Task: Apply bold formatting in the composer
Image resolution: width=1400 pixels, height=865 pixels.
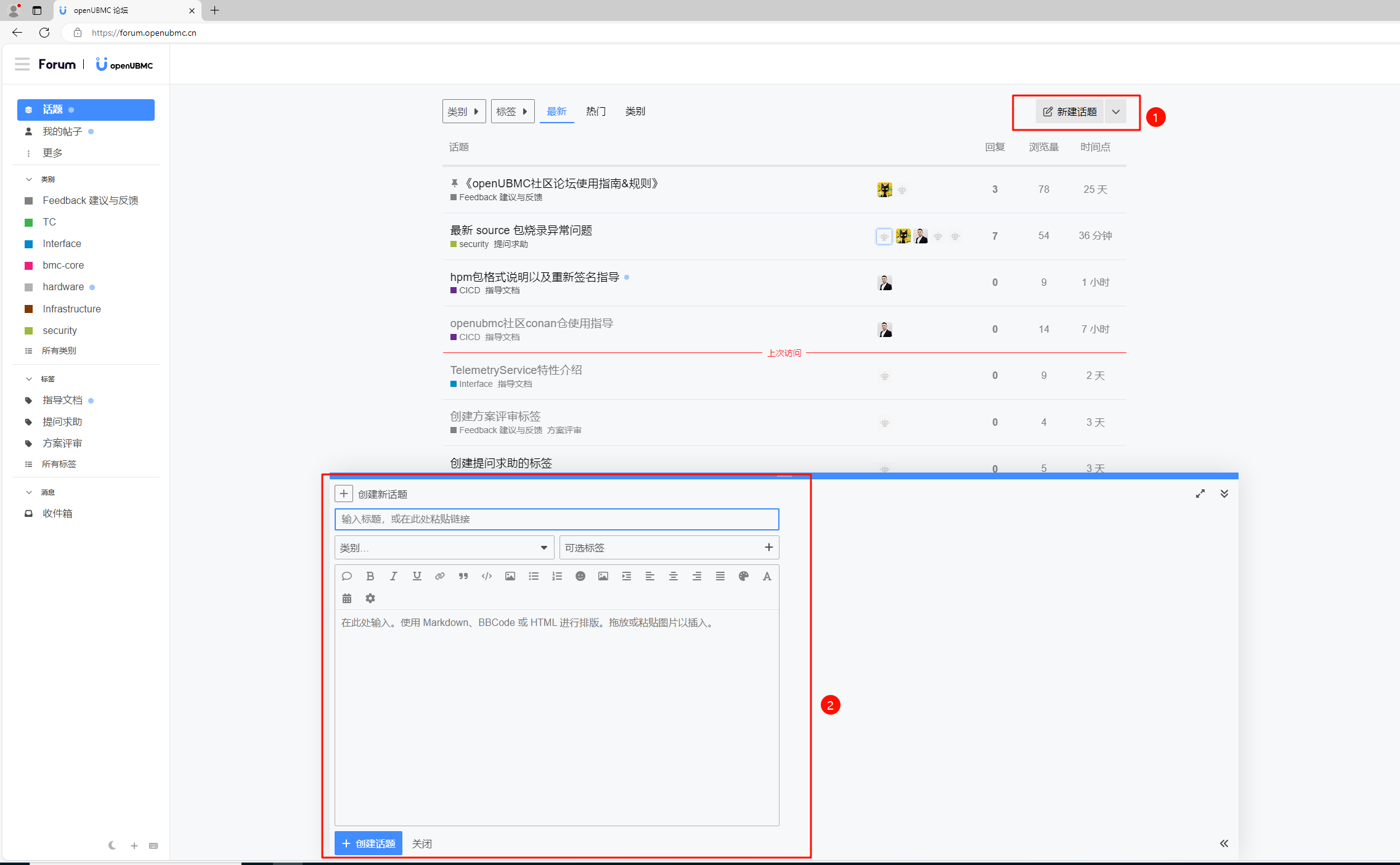Action: pyautogui.click(x=370, y=576)
